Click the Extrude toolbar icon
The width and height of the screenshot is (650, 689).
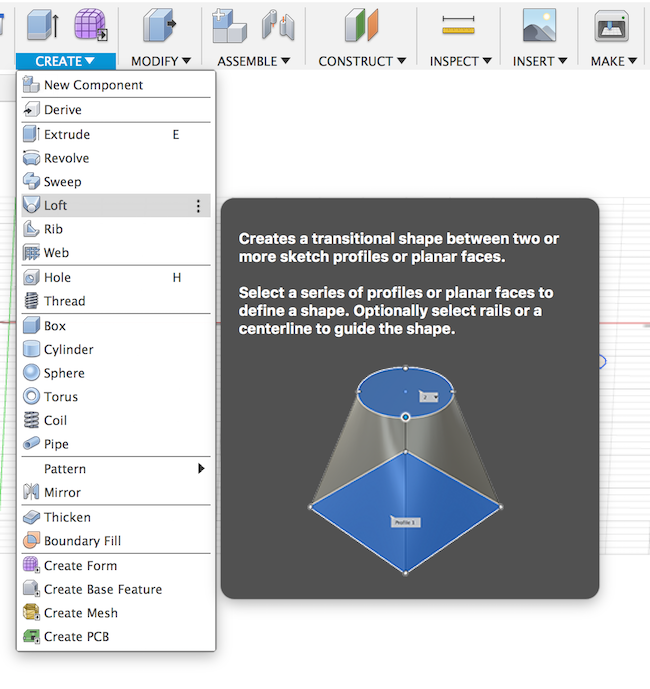[x=43, y=25]
